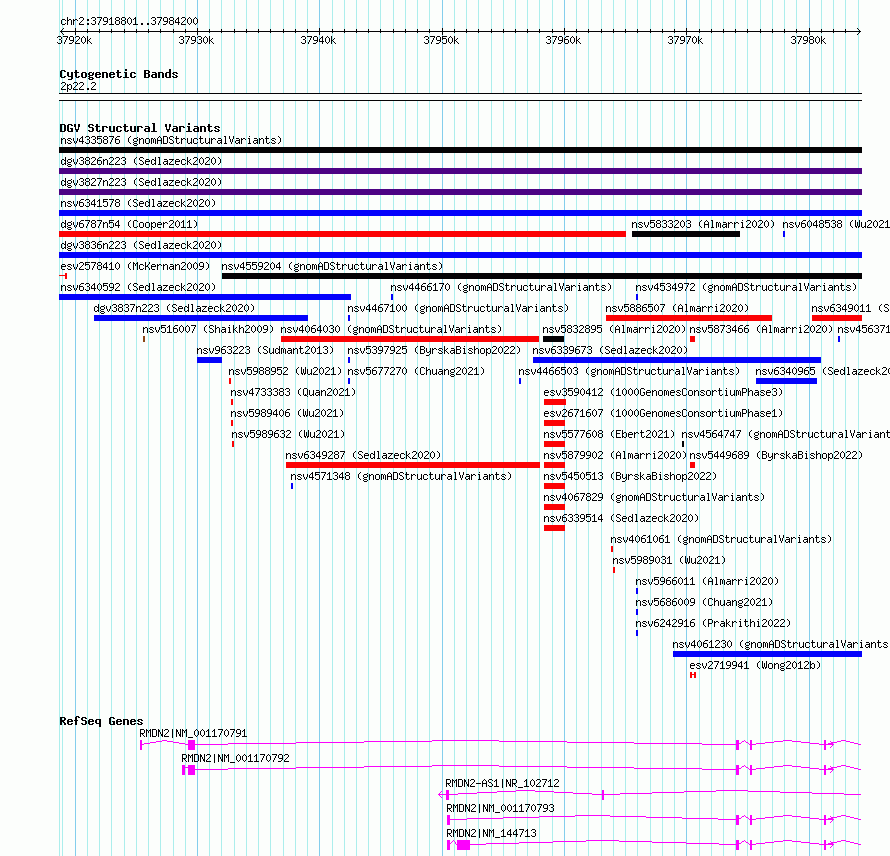Click the nsv5873466 Almarri2020 label

(761, 329)
